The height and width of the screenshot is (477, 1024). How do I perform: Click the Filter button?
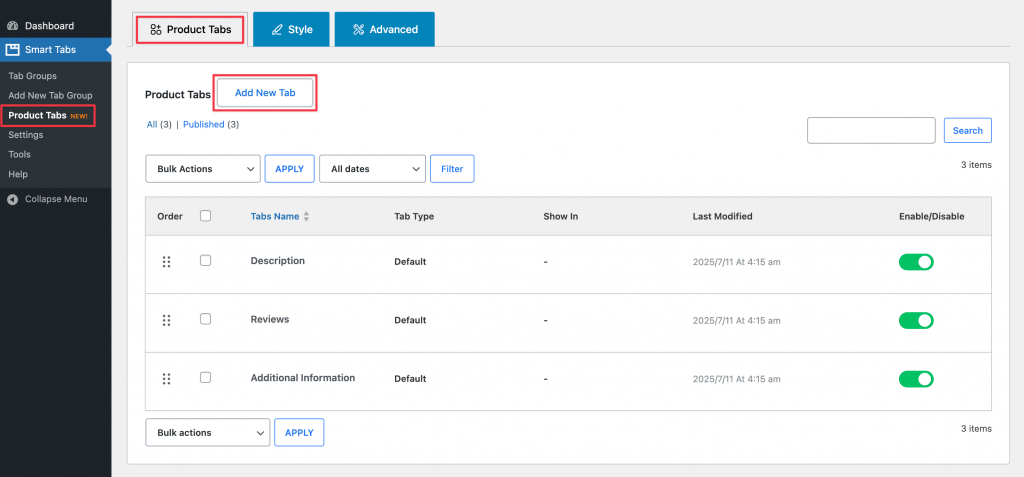coord(452,169)
